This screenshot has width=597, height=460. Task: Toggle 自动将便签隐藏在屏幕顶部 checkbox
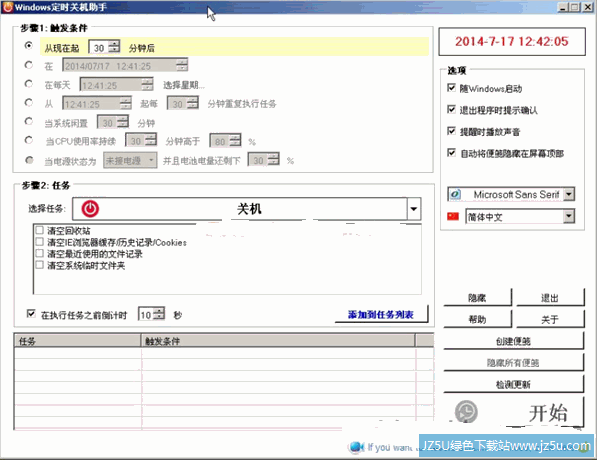[452, 153]
